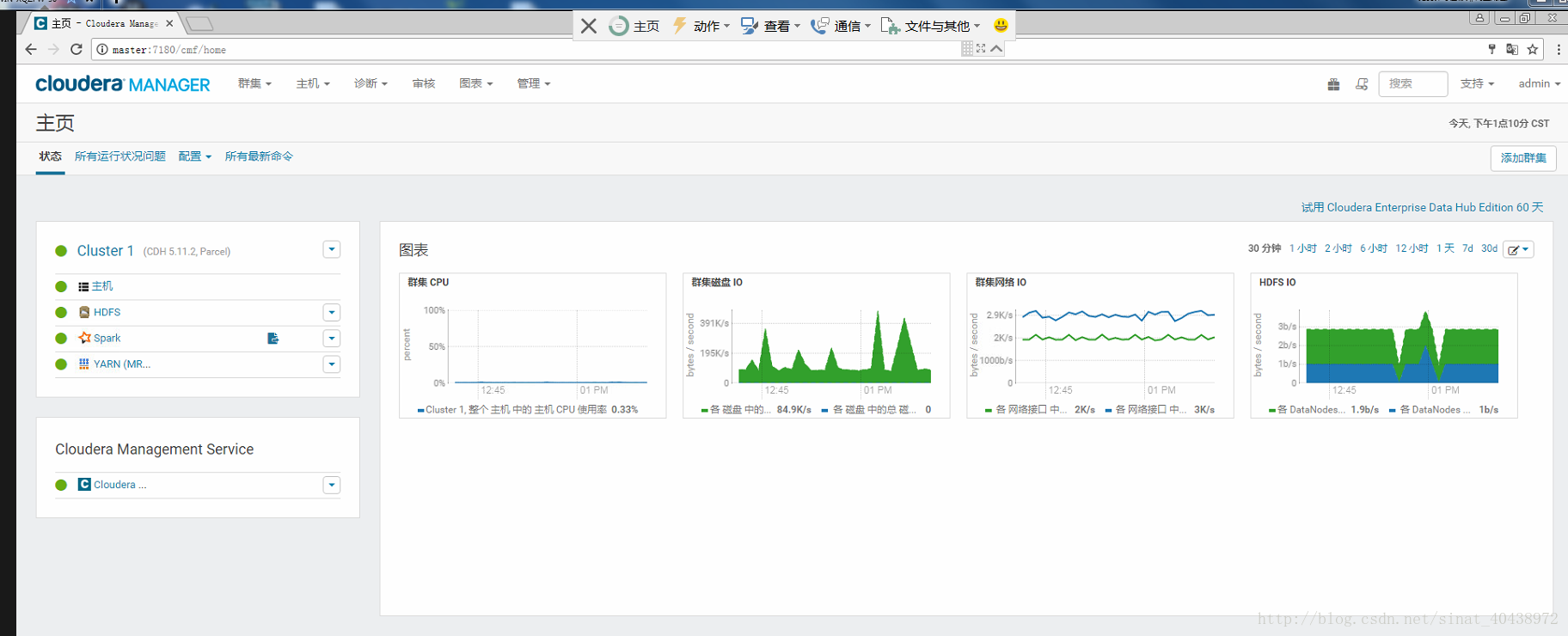Open the 主机 hosts menu

coord(313,83)
